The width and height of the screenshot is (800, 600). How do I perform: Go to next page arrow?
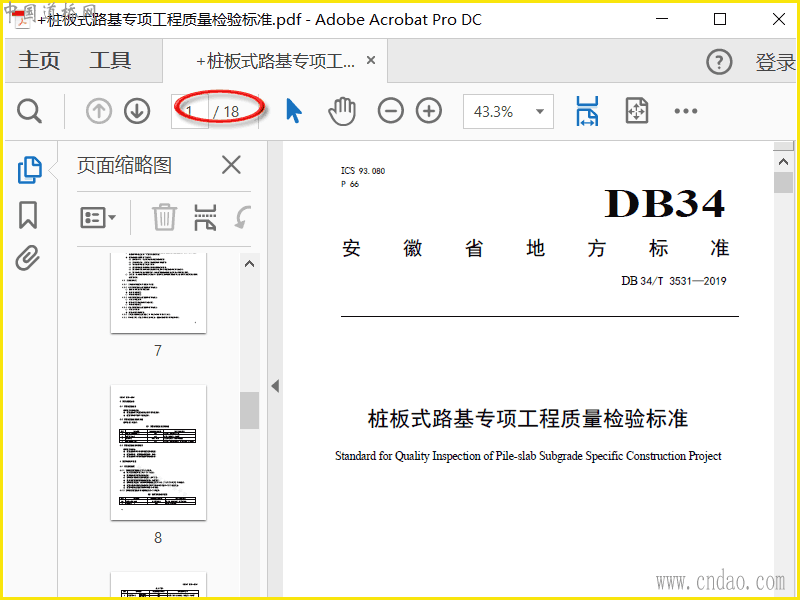point(137,111)
